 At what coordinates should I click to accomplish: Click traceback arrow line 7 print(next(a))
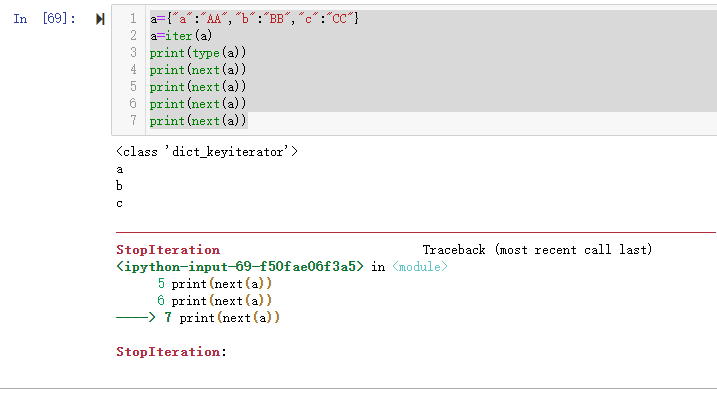point(198,317)
